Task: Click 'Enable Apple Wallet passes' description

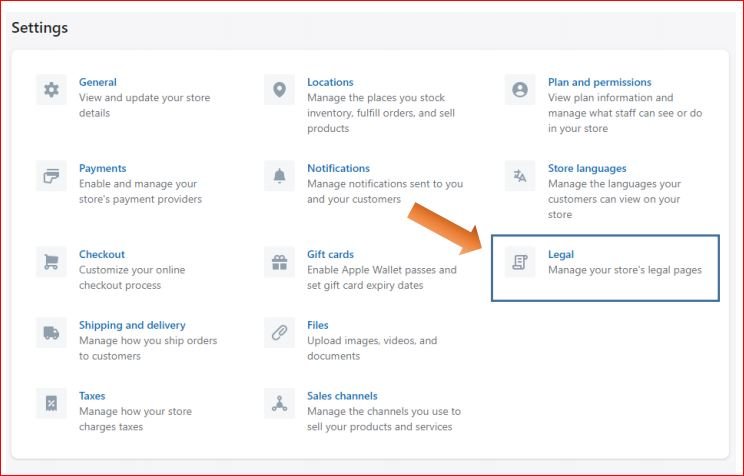Action: click(381, 277)
